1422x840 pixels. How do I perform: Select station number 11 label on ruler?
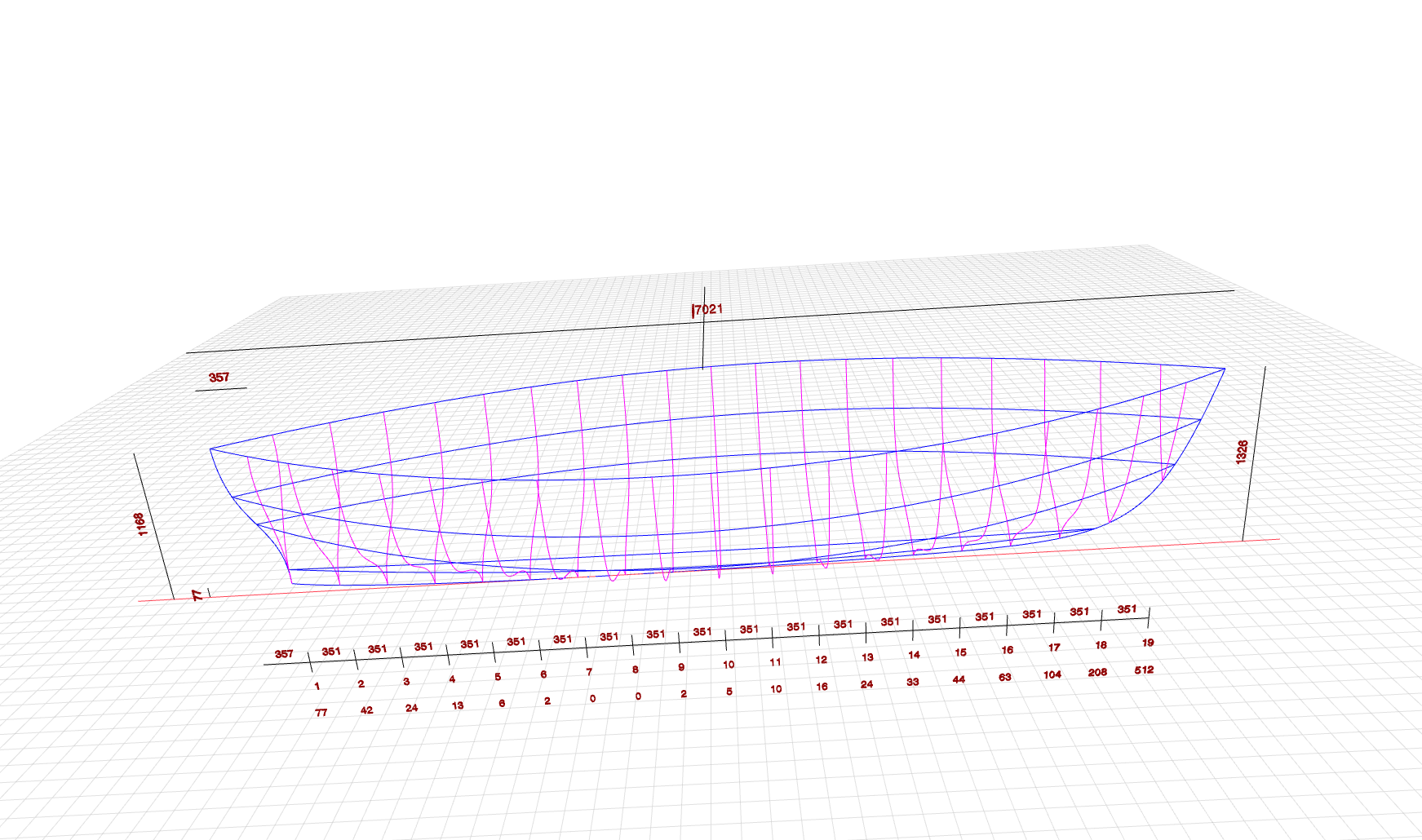click(x=775, y=662)
